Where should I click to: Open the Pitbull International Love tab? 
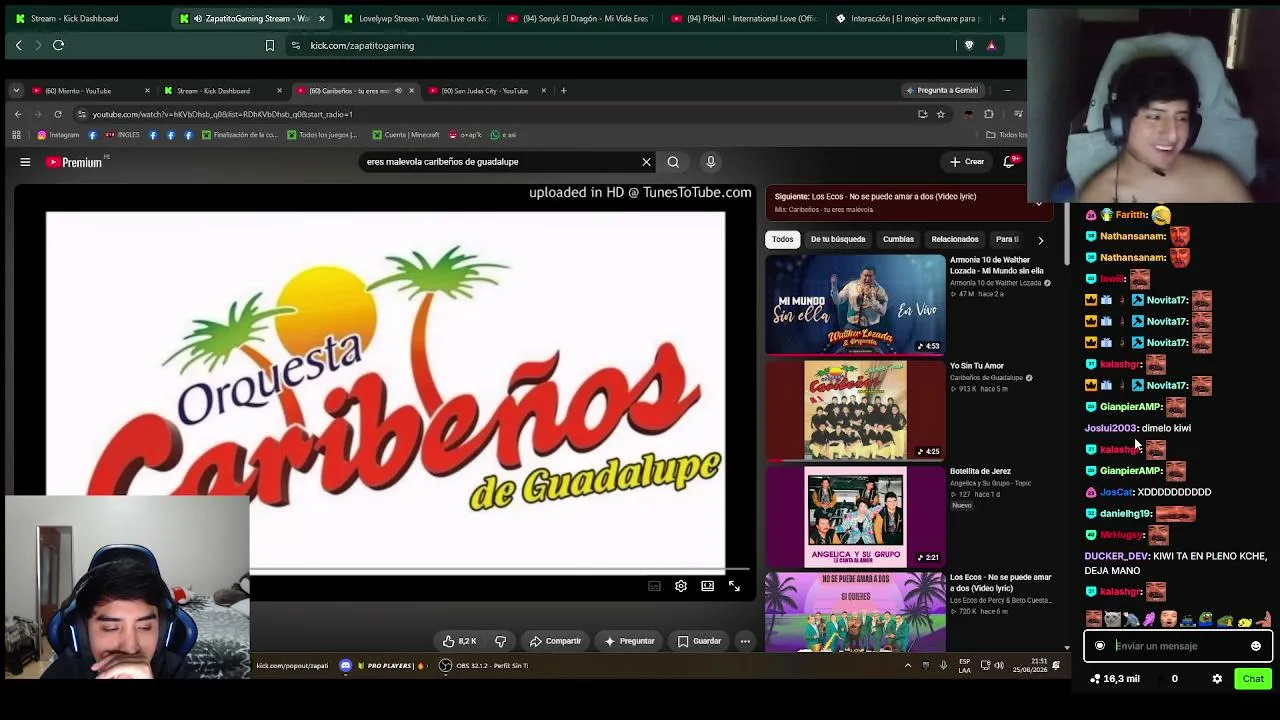click(x=743, y=18)
